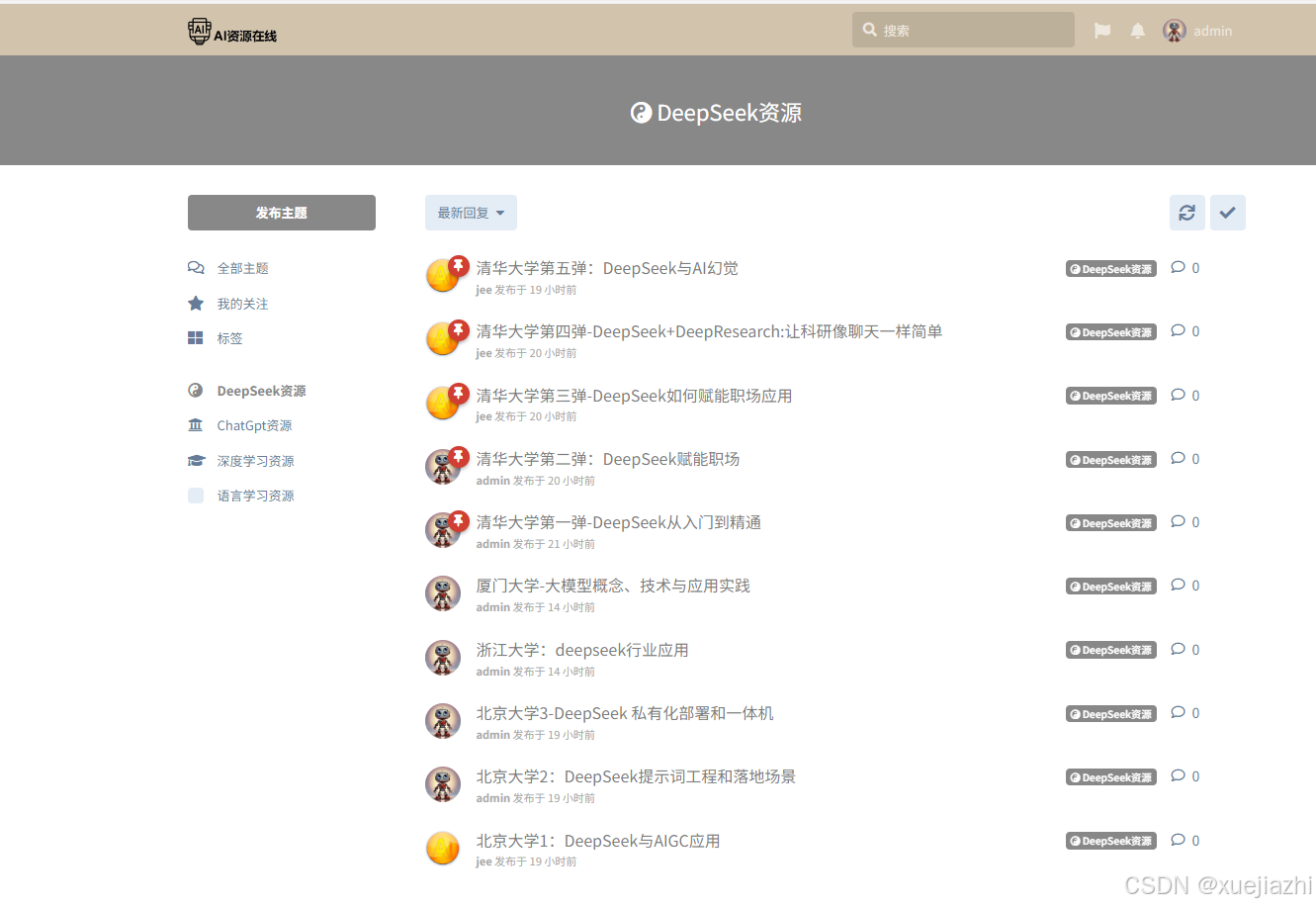Screen dimensions: 1316x907
Task: Click sidebar DeepSeek资源 yin-yang icon
Action: [x=196, y=391]
